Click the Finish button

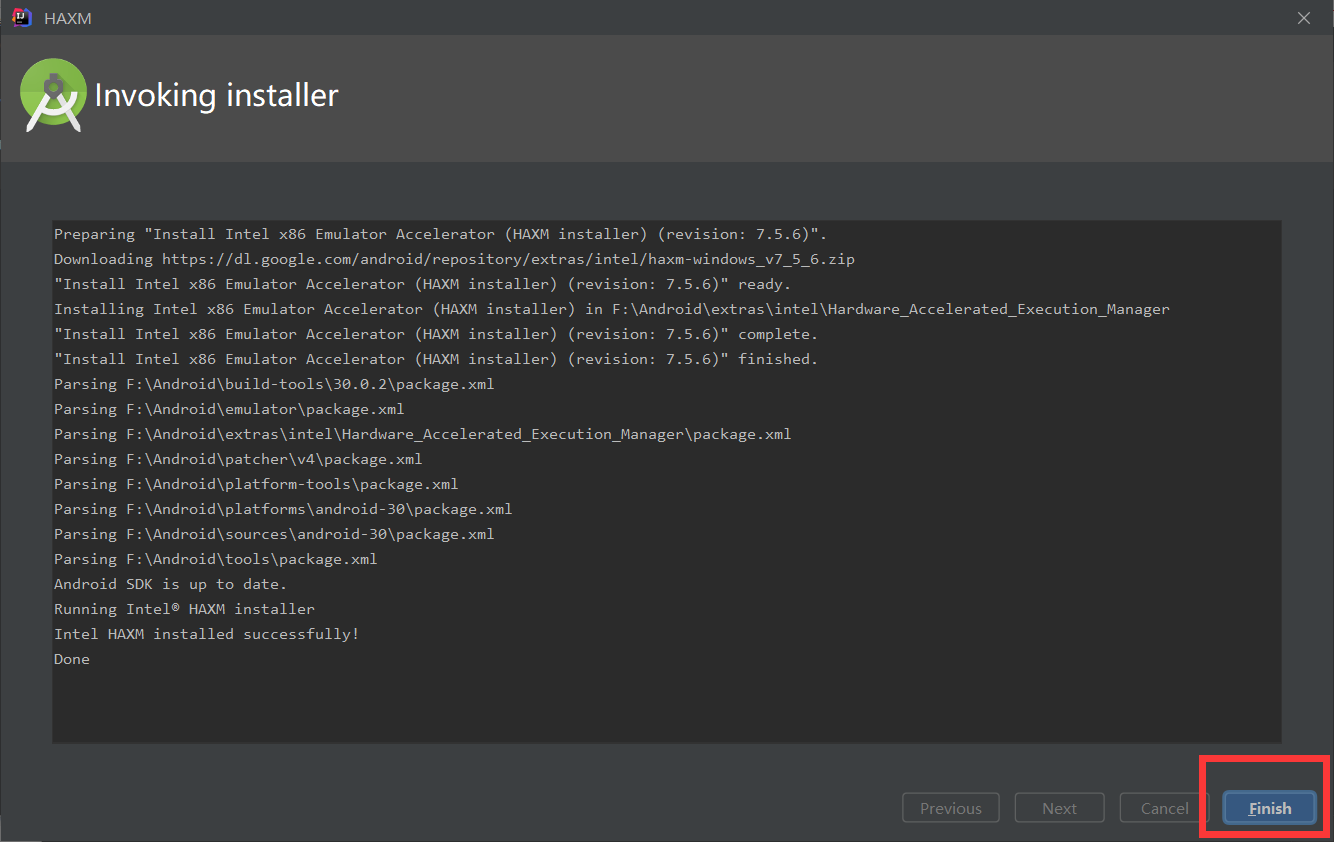click(1269, 808)
